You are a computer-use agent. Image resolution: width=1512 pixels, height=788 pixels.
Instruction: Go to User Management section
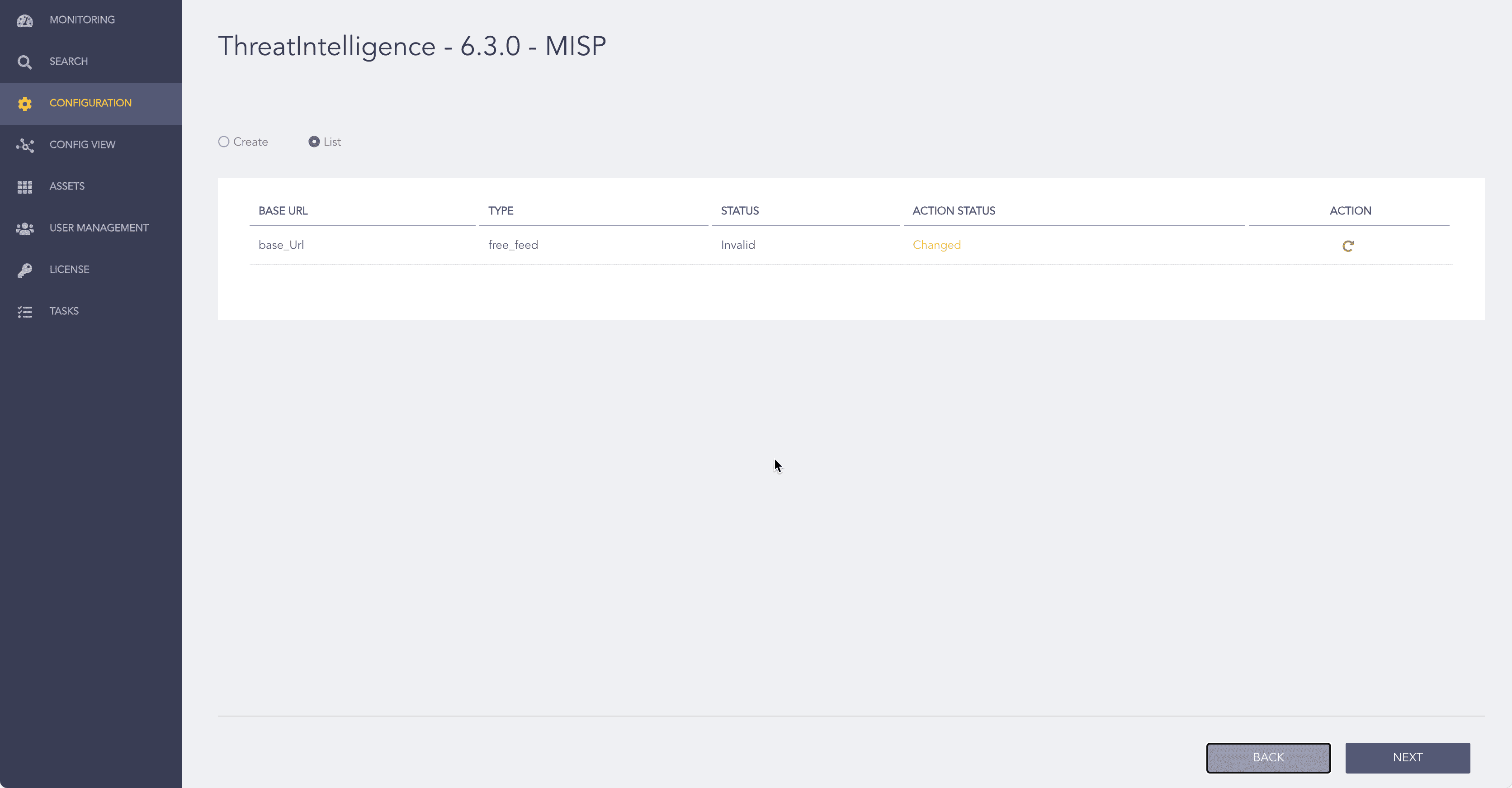(99, 228)
